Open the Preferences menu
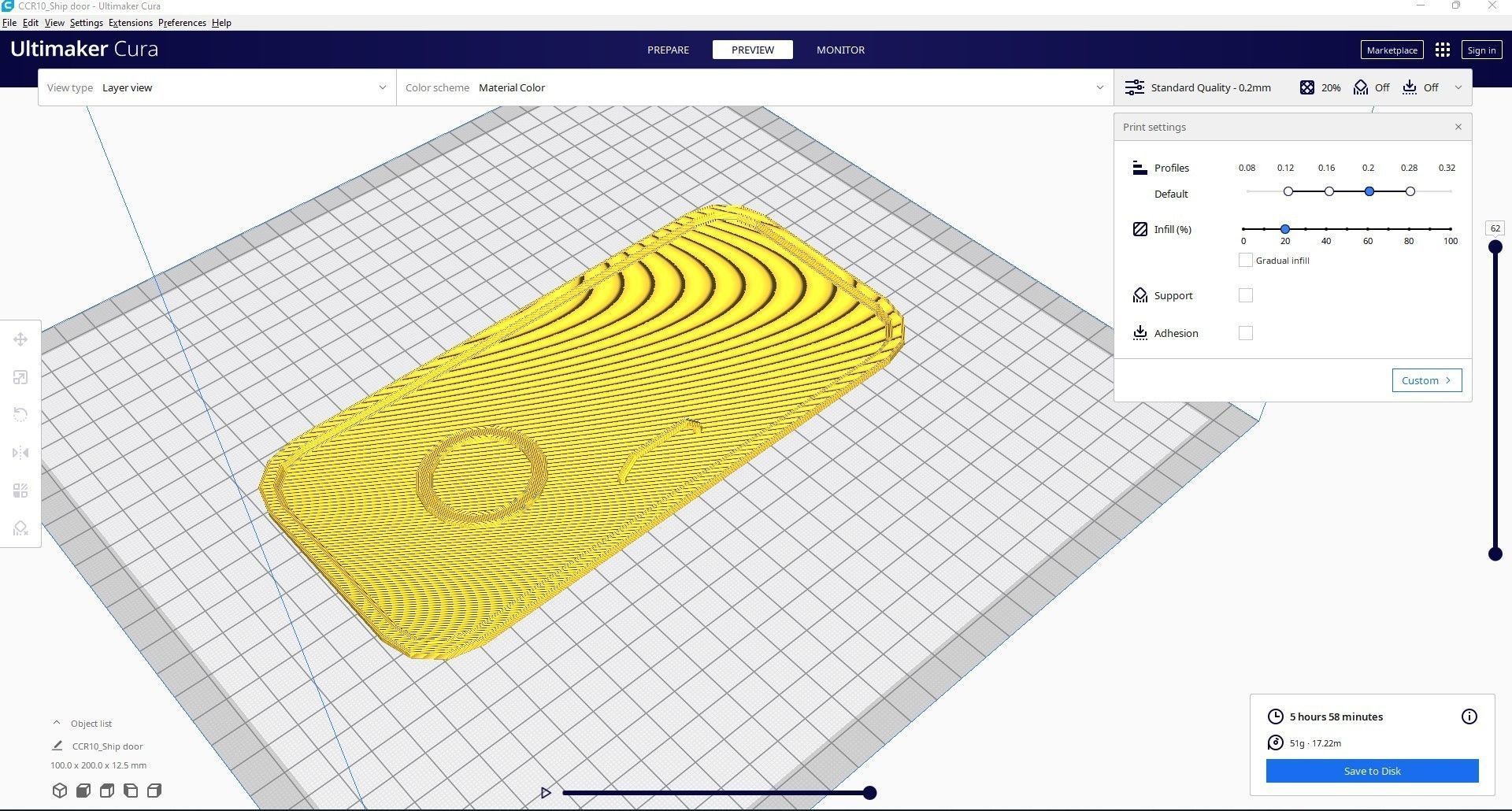 182,23
